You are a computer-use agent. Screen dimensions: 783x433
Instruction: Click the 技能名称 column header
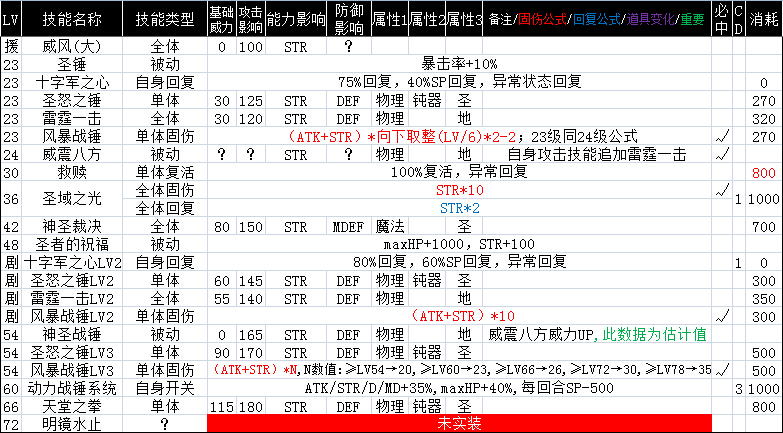[72, 19]
